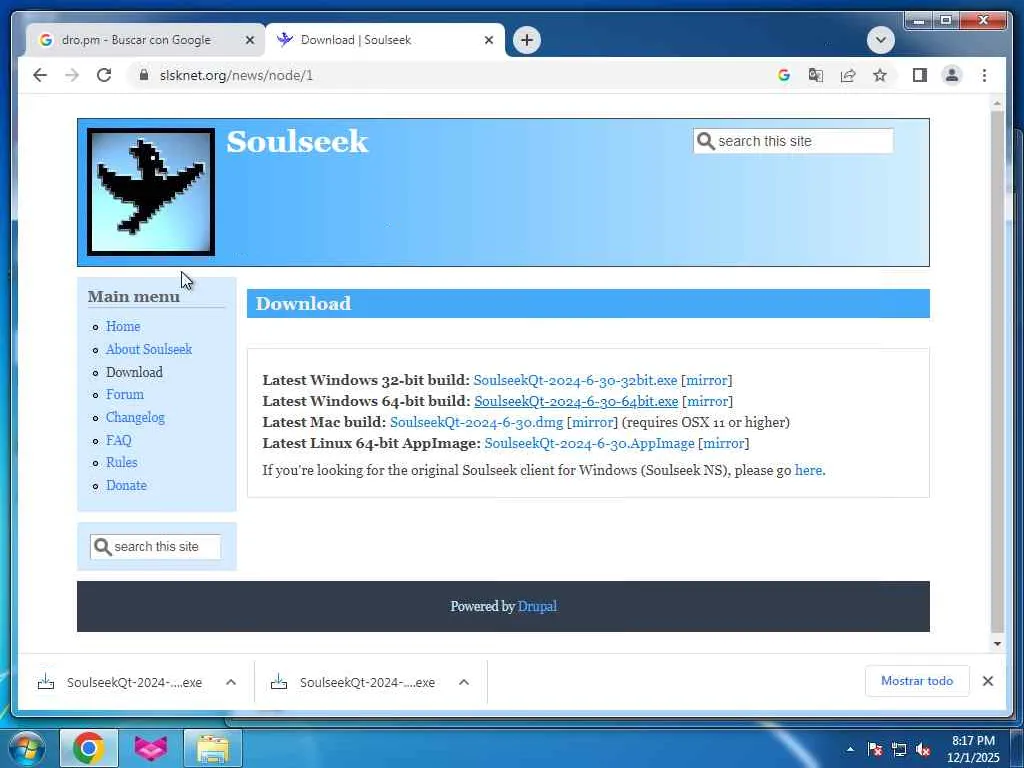
Task: Download SoulseekQt-2024-6-30.dmg for Mac
Action: (476, 422)
